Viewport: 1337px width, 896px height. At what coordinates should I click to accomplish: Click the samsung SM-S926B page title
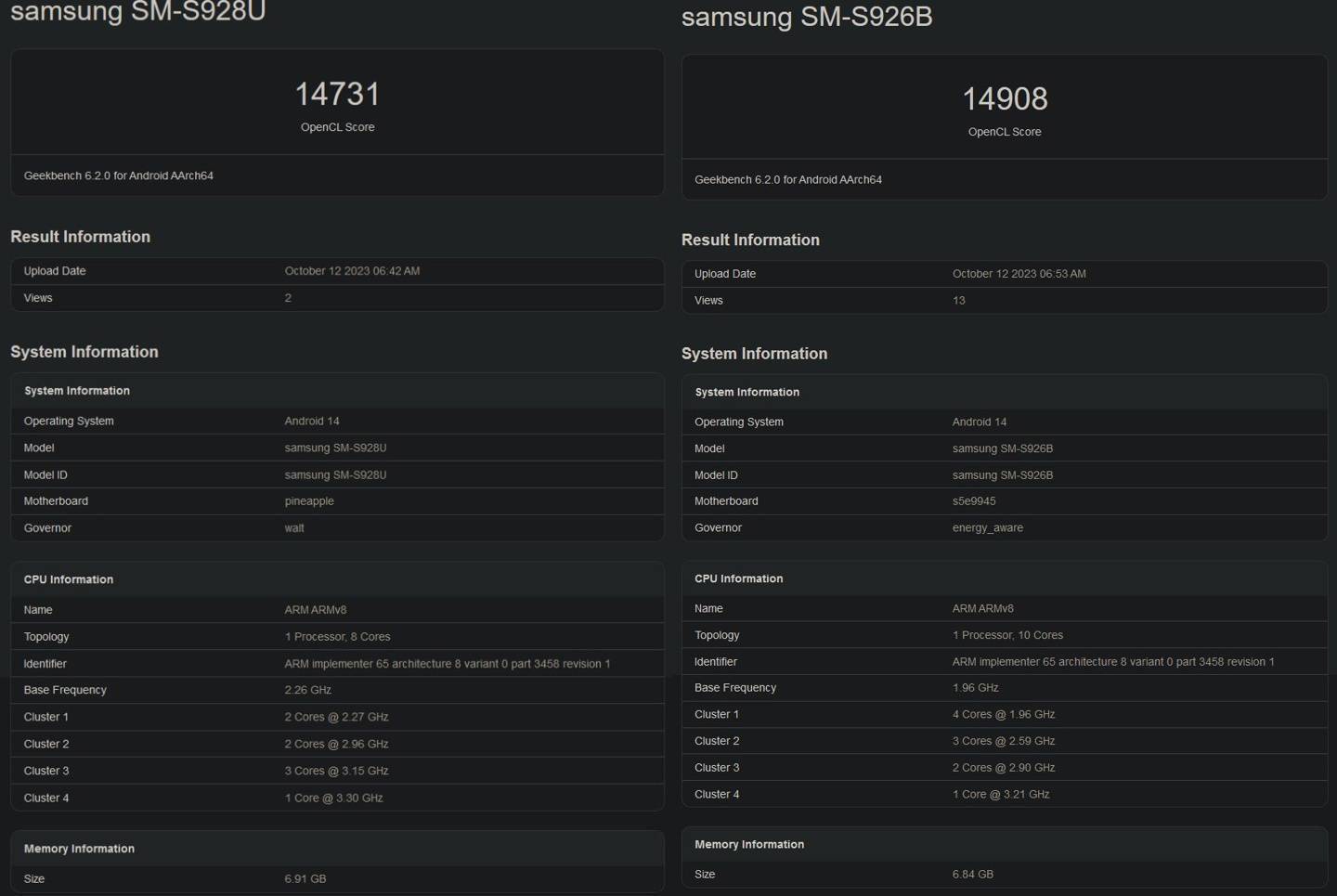coord(806,17)
